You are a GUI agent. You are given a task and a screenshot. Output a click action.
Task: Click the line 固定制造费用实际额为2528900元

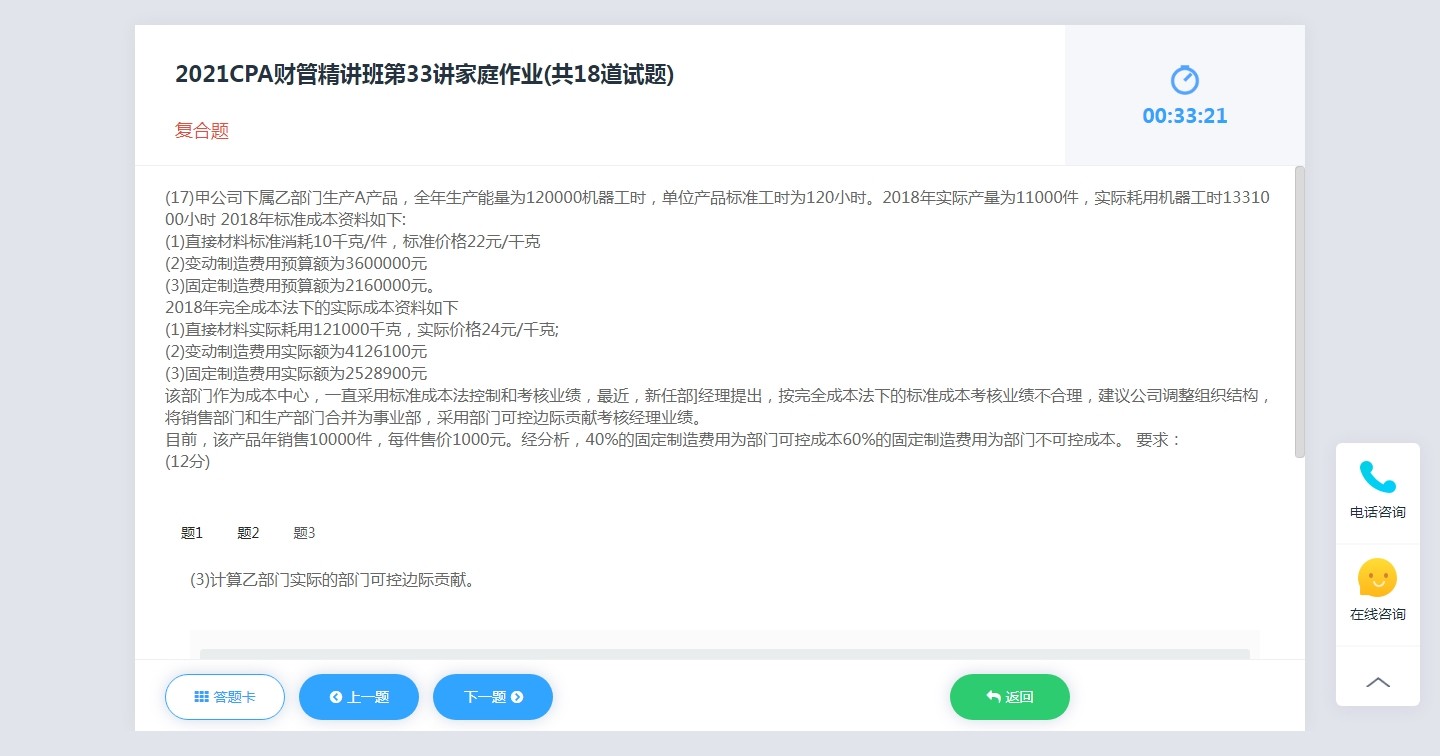[x=296, y=374]
